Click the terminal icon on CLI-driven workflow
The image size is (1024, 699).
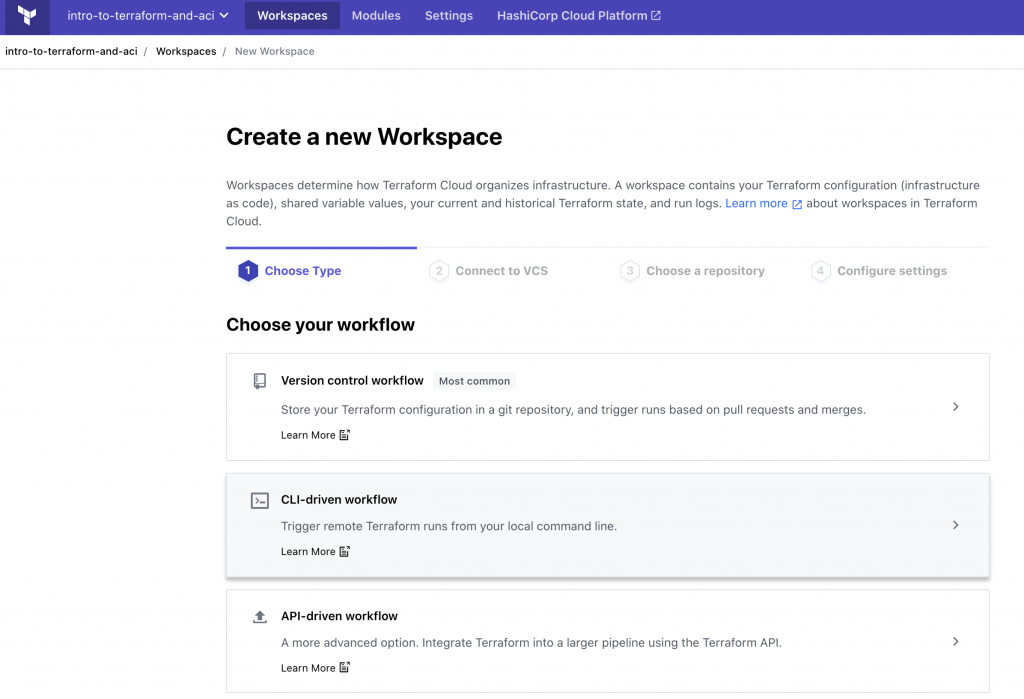(260, 498)
